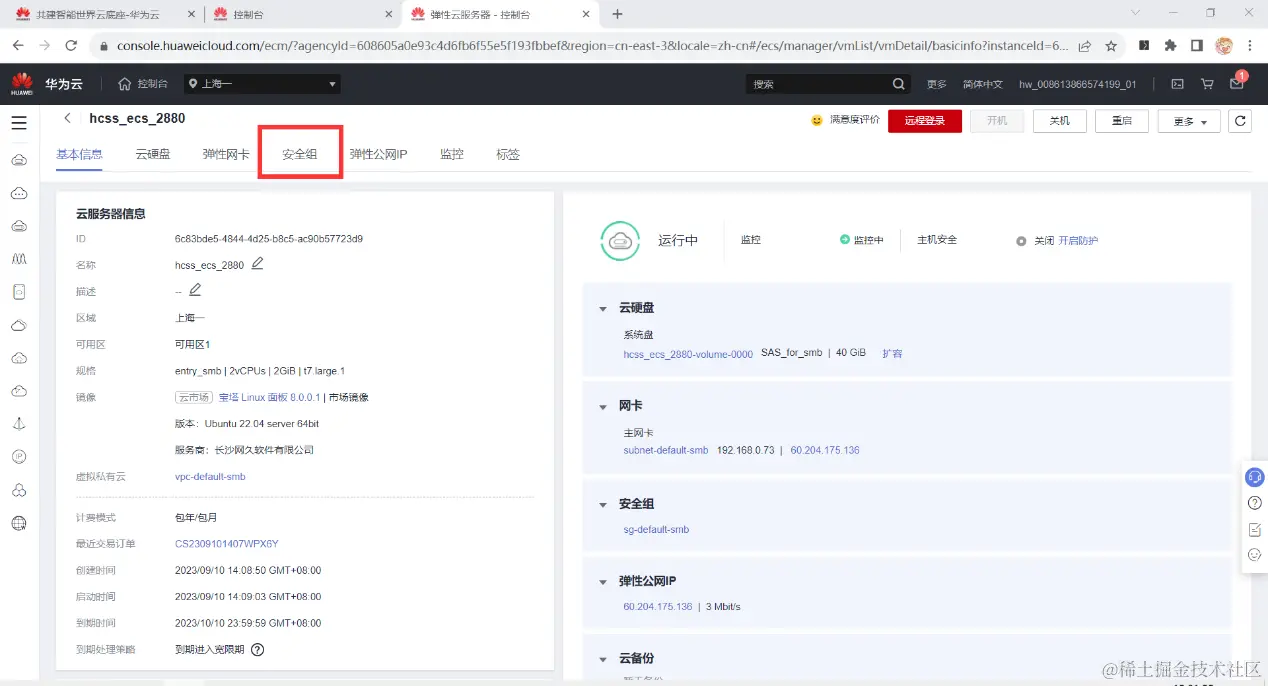The width and height of the screenshot is (1268, 686).
Task: Open the shopping cart icon
Action: pos(1207,84)
